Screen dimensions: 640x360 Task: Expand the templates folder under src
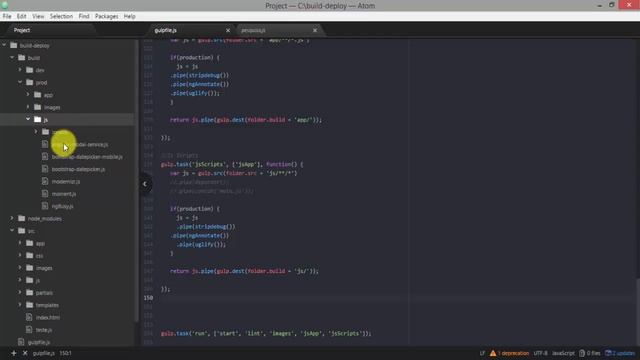coord(20,305)
